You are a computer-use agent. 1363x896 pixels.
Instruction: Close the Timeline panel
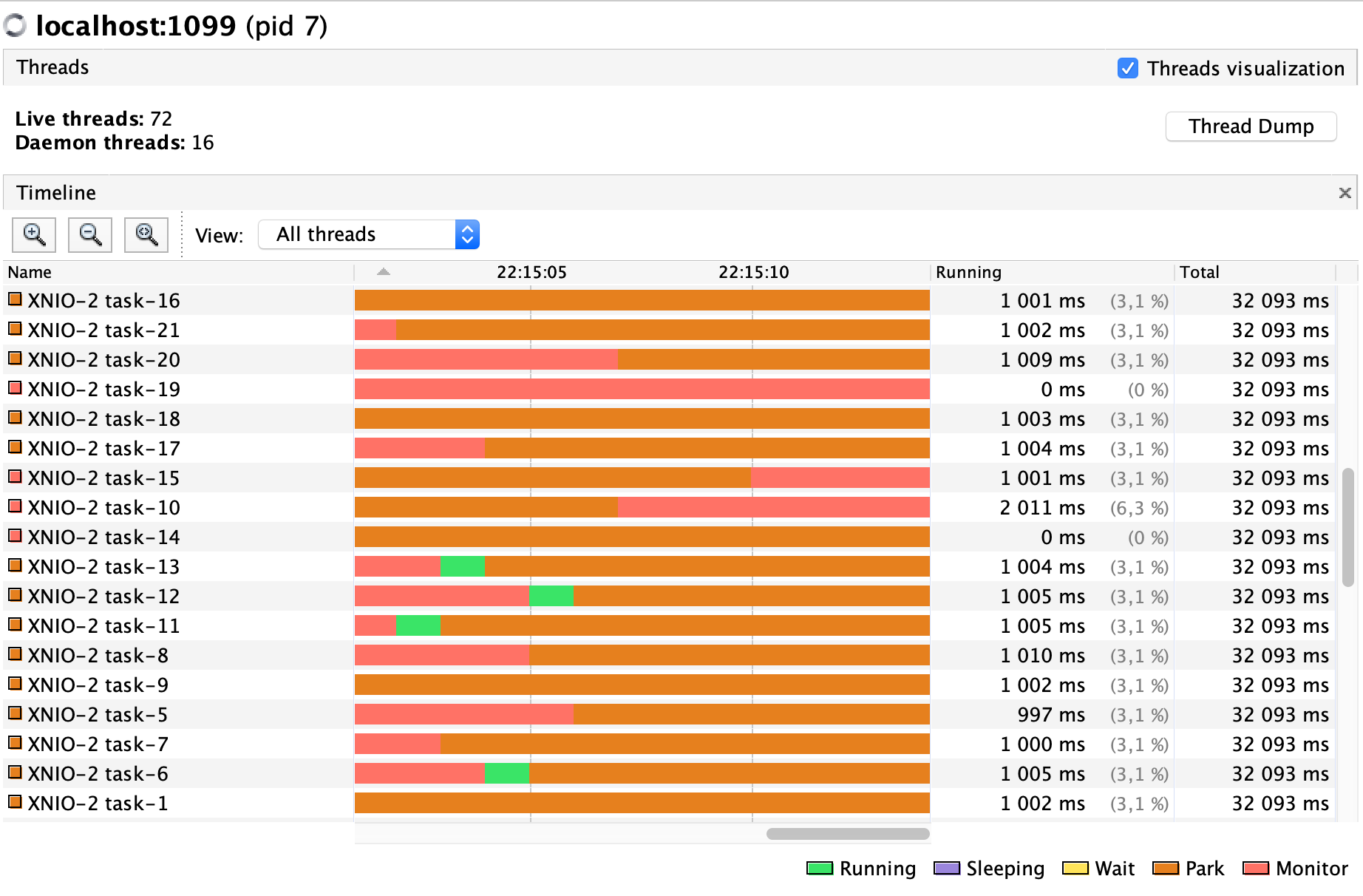point(1345,193)
